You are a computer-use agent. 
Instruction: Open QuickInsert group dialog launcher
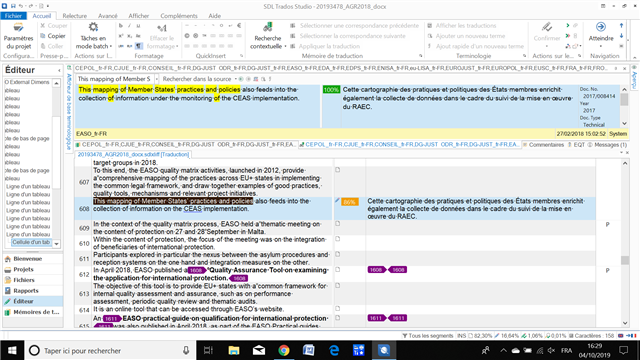(x=241, y=56)
